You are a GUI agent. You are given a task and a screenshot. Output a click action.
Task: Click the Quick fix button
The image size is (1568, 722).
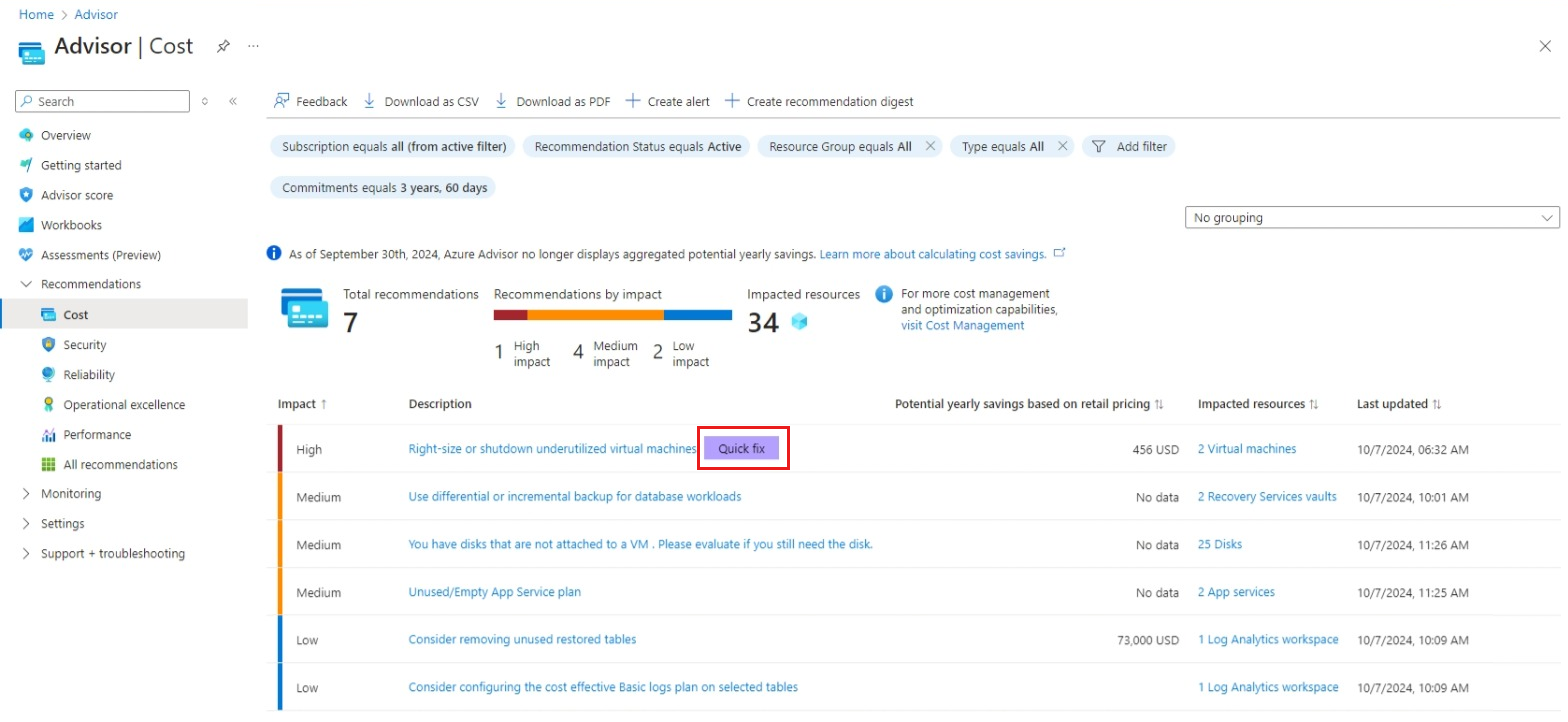pos(741,449)
